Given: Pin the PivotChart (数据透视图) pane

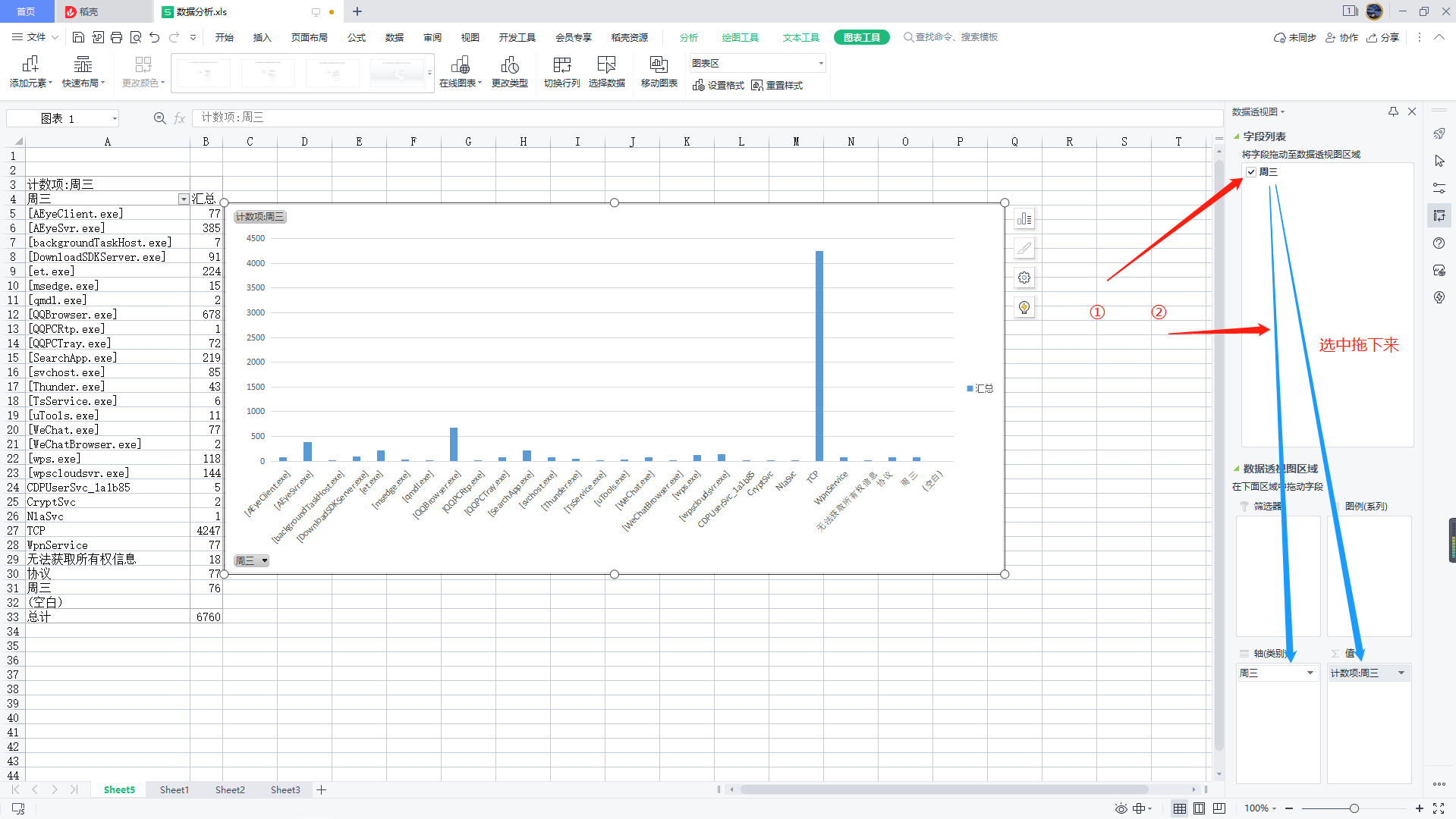Looking at the screenshot, I should (1393, 111).
